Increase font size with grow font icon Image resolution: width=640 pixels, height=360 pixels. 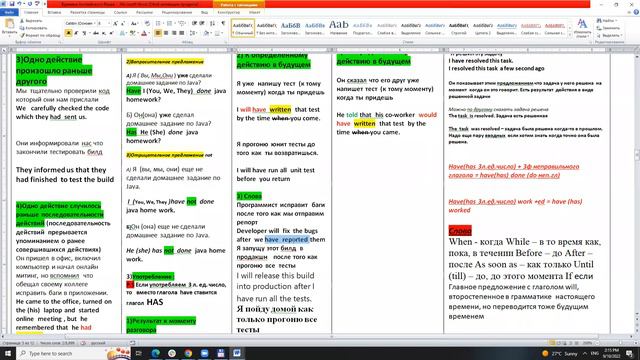(116, 24)
